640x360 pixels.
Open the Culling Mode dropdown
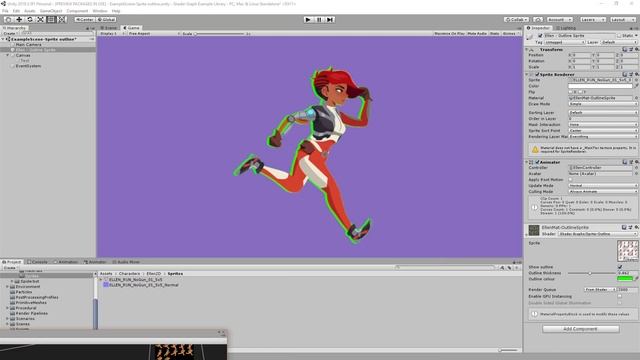603,191
